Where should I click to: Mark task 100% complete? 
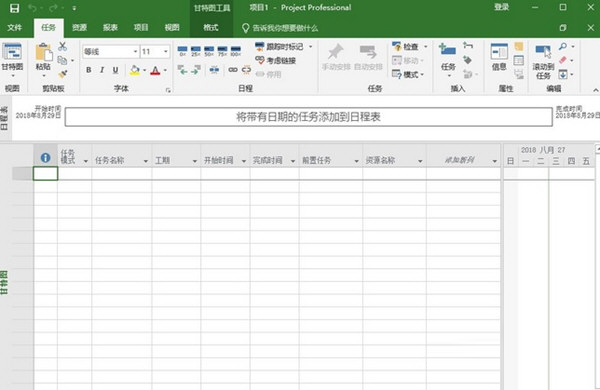pos(236,51)
